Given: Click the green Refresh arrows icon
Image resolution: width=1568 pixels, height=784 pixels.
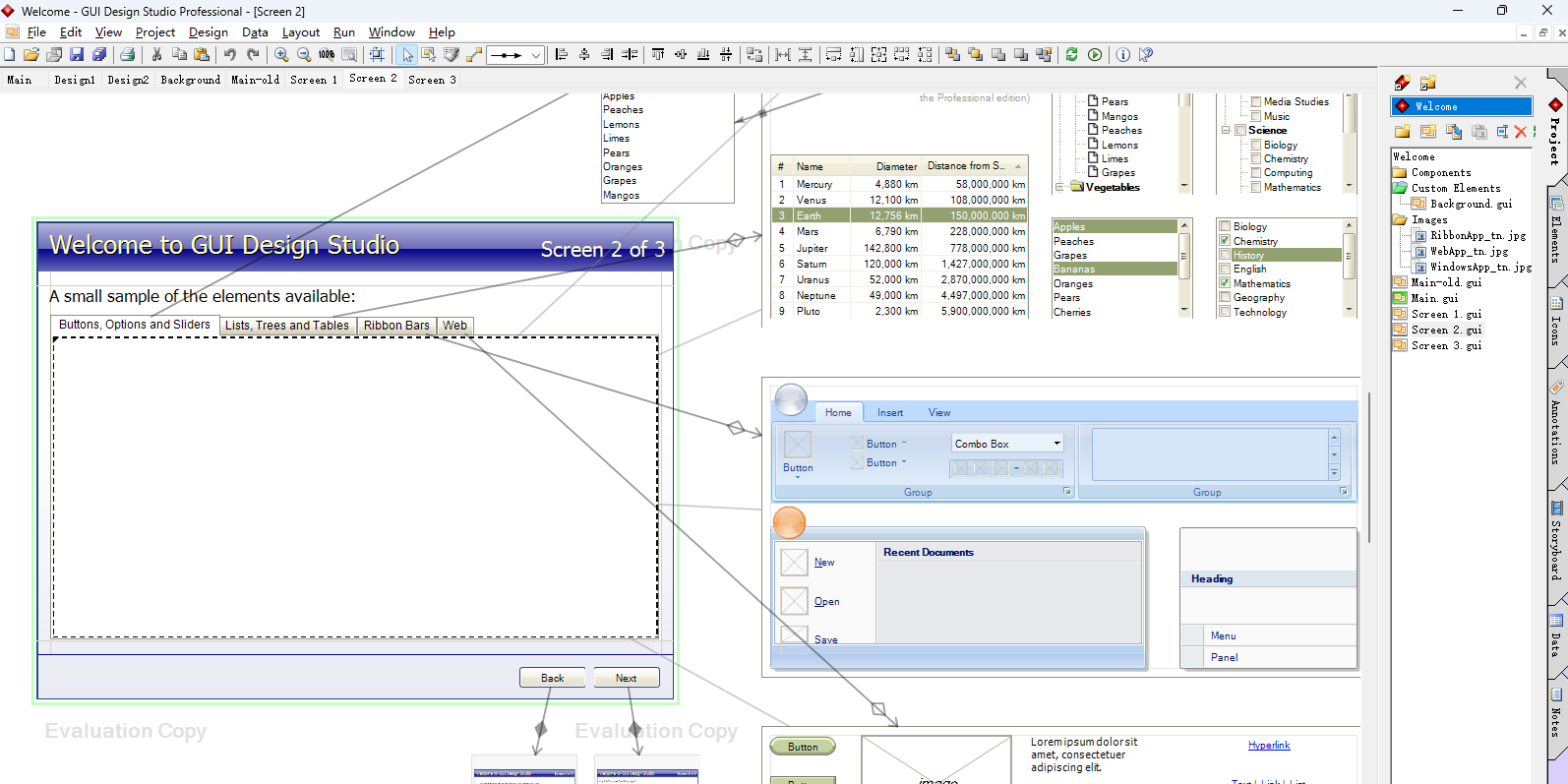Looking at the screenshot, I should pos(1071,55).
